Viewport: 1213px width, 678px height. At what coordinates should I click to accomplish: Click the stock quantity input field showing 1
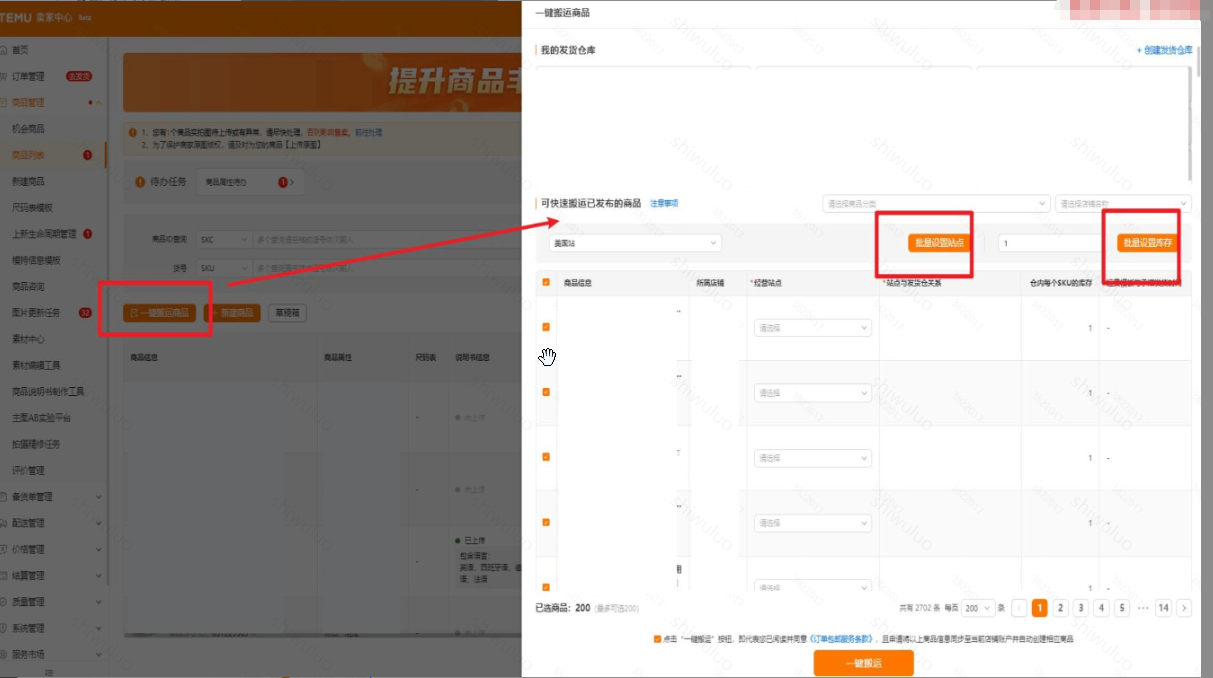1052,243
